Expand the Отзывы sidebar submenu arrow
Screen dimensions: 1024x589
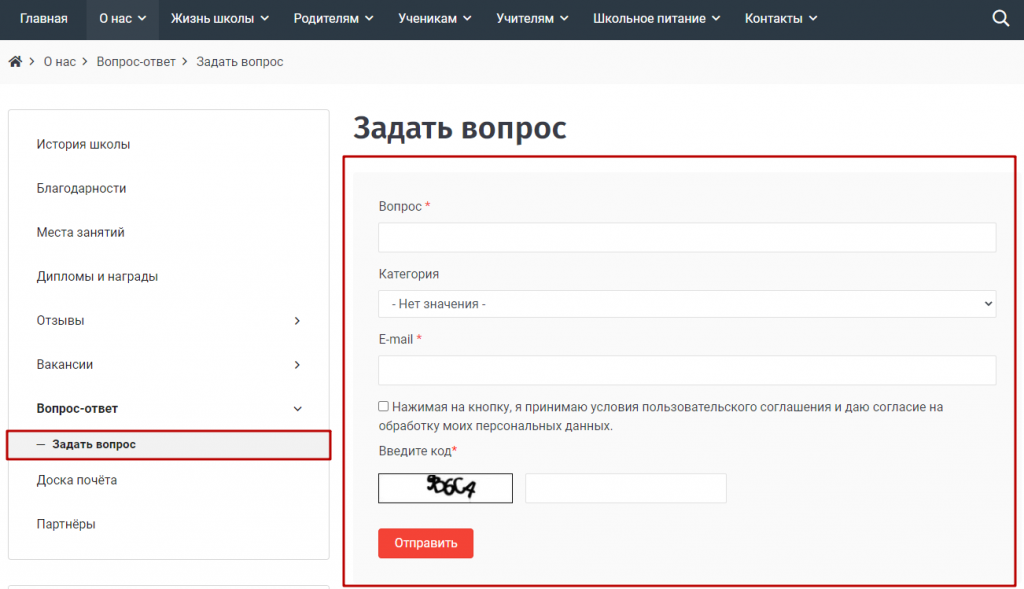coord(297,321)
